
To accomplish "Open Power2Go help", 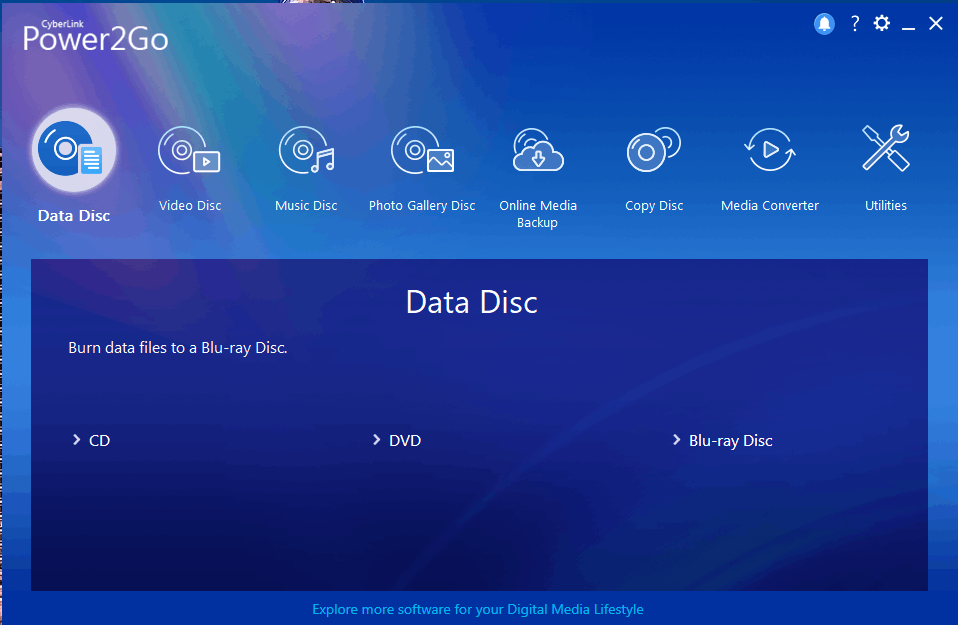I will click(x=854, y=23).
